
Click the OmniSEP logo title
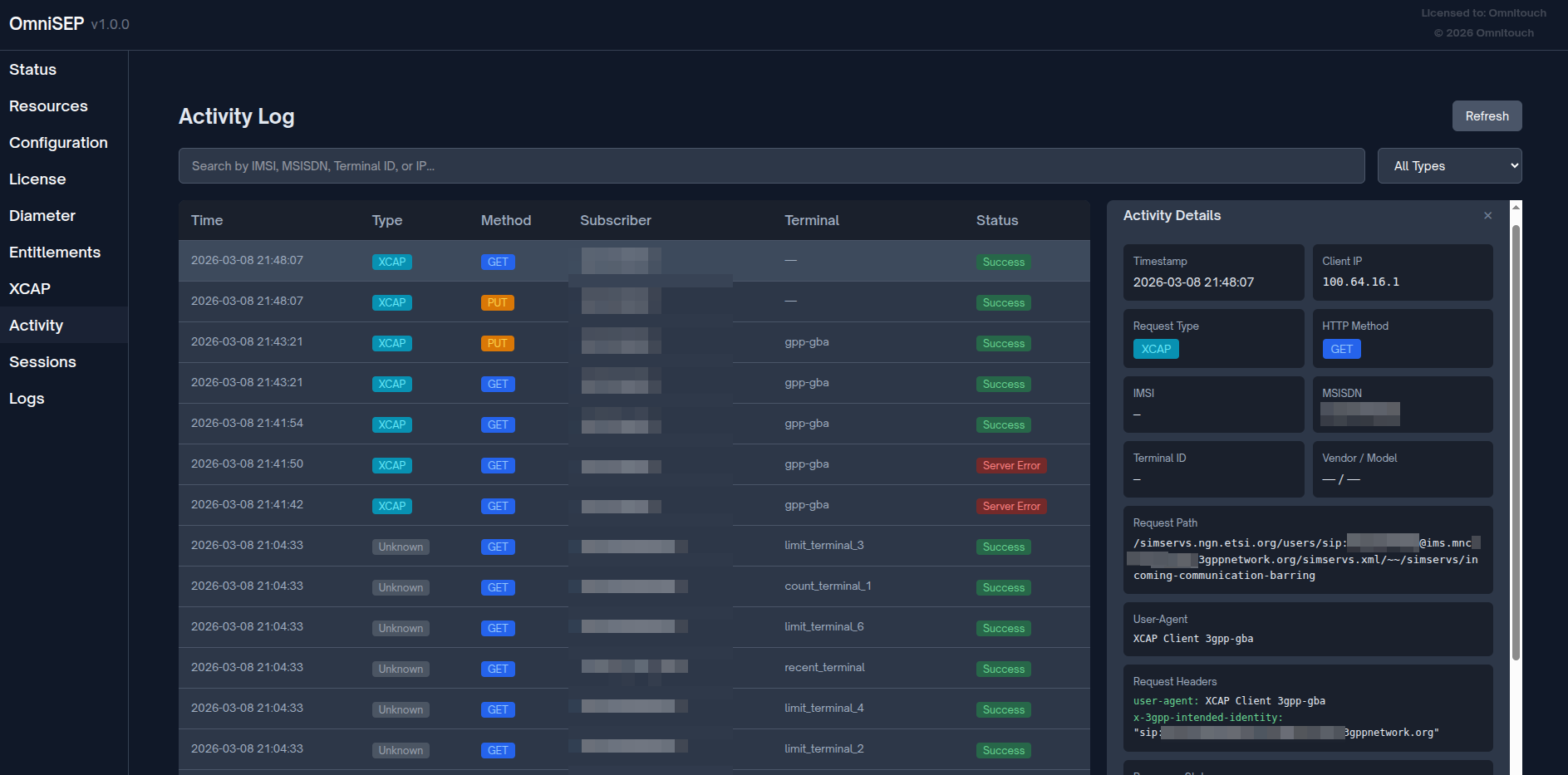(47, 24)
